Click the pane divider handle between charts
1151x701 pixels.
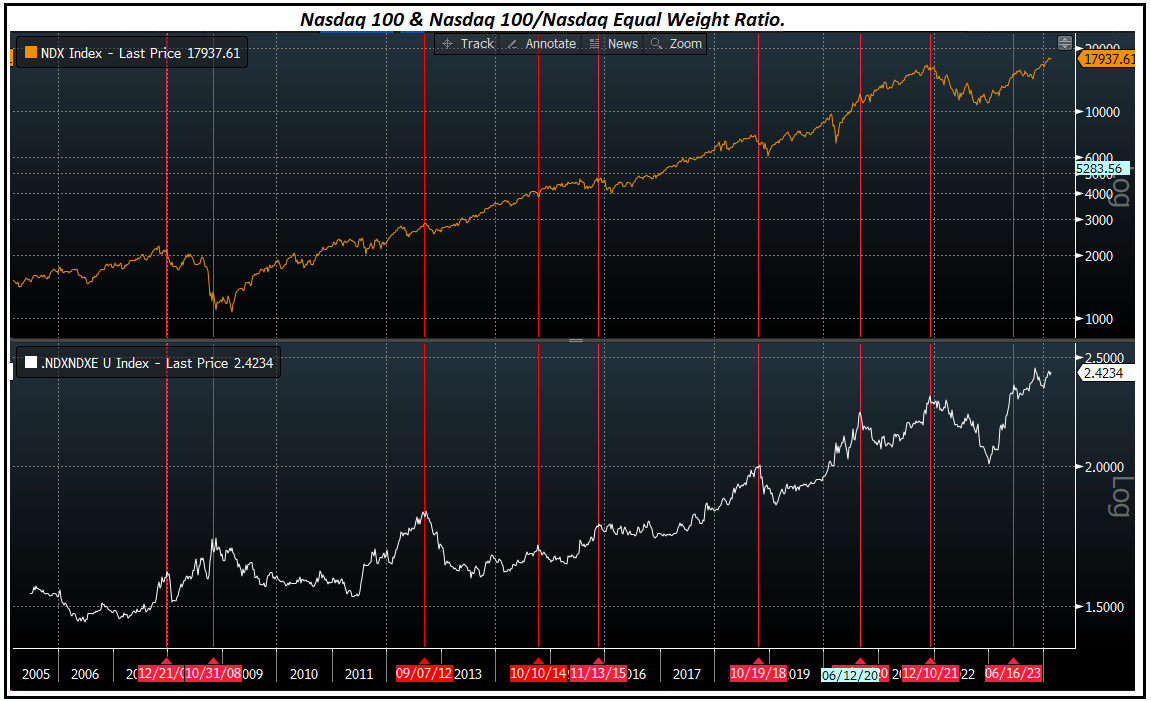[576, 340]
